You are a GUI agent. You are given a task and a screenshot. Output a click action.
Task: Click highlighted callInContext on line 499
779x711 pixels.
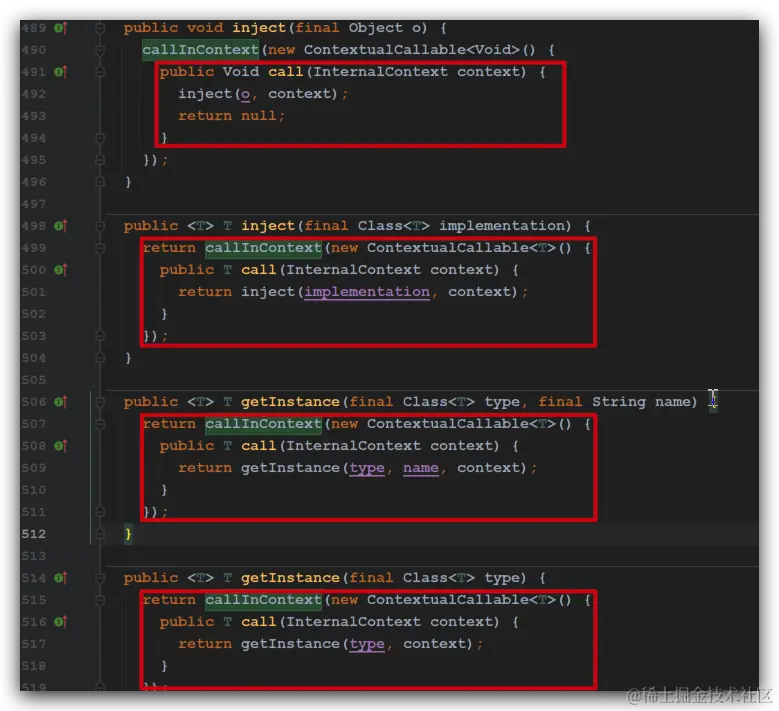click(263, 248)
